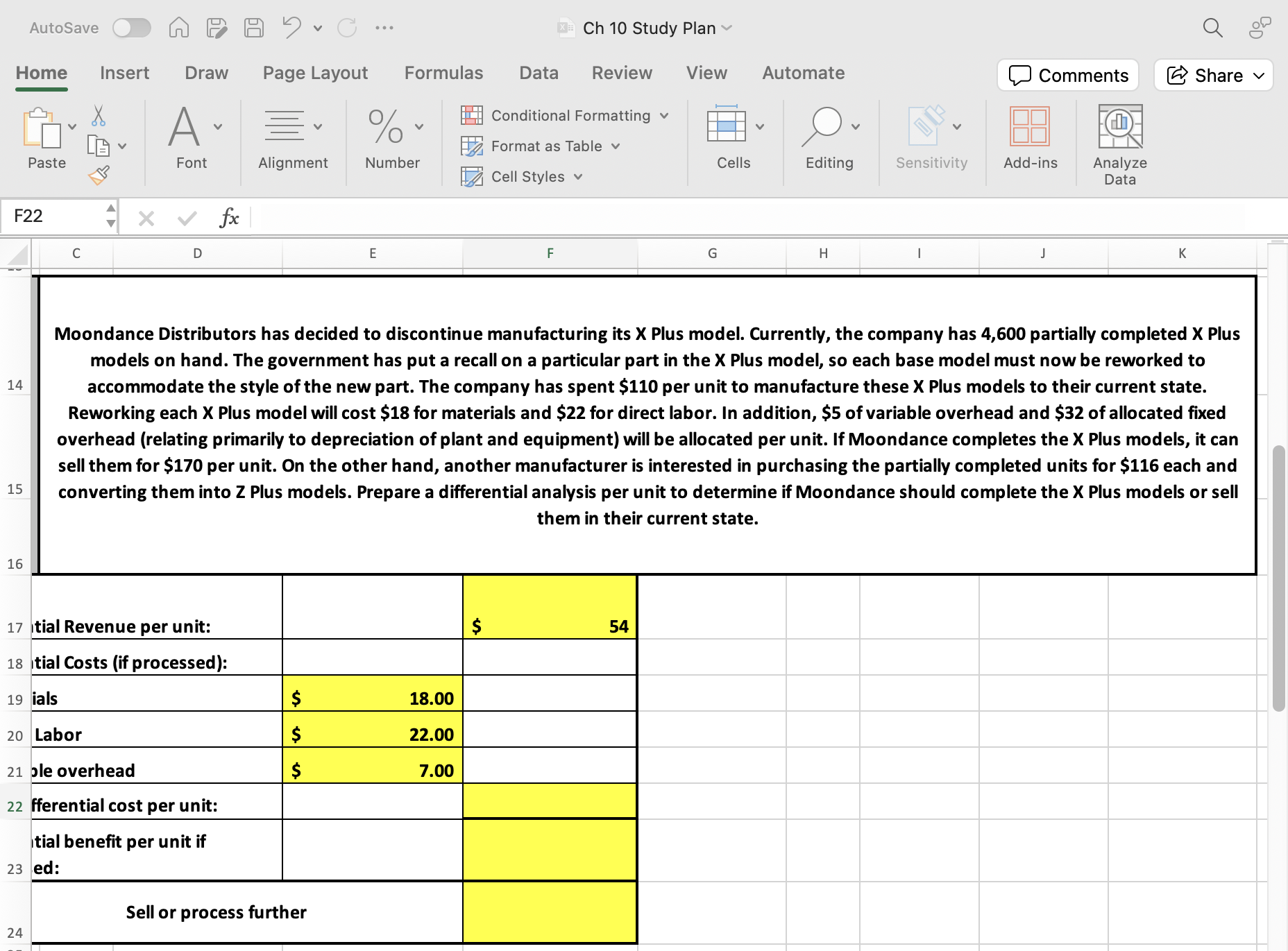Select row 22 header
This screenshot has height=951, width=1288.
(15, 805)
